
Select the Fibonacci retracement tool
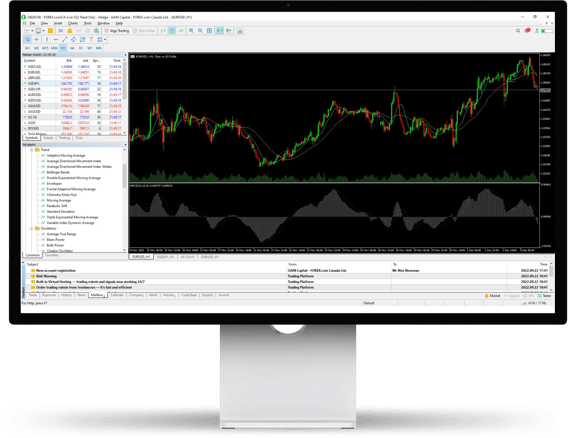tap(82, 39)
